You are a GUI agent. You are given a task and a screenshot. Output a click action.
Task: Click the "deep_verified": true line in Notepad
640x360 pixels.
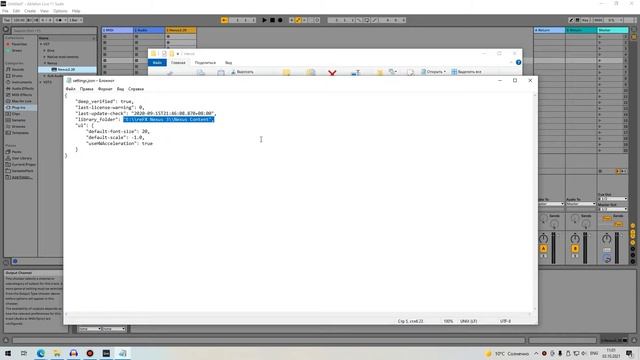[x=104, y=101]
